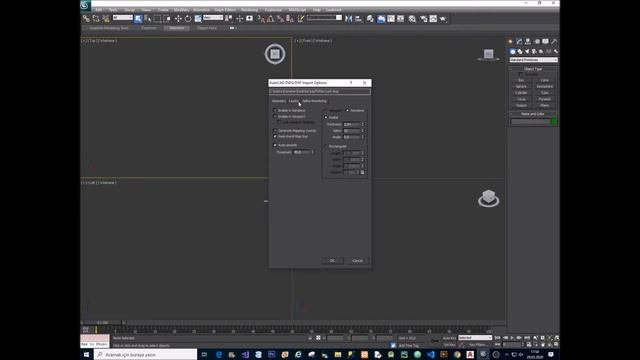This screenshot has height=360, width=640.
Task: Open Render Setup from toolbar
Action: [424, 19]
